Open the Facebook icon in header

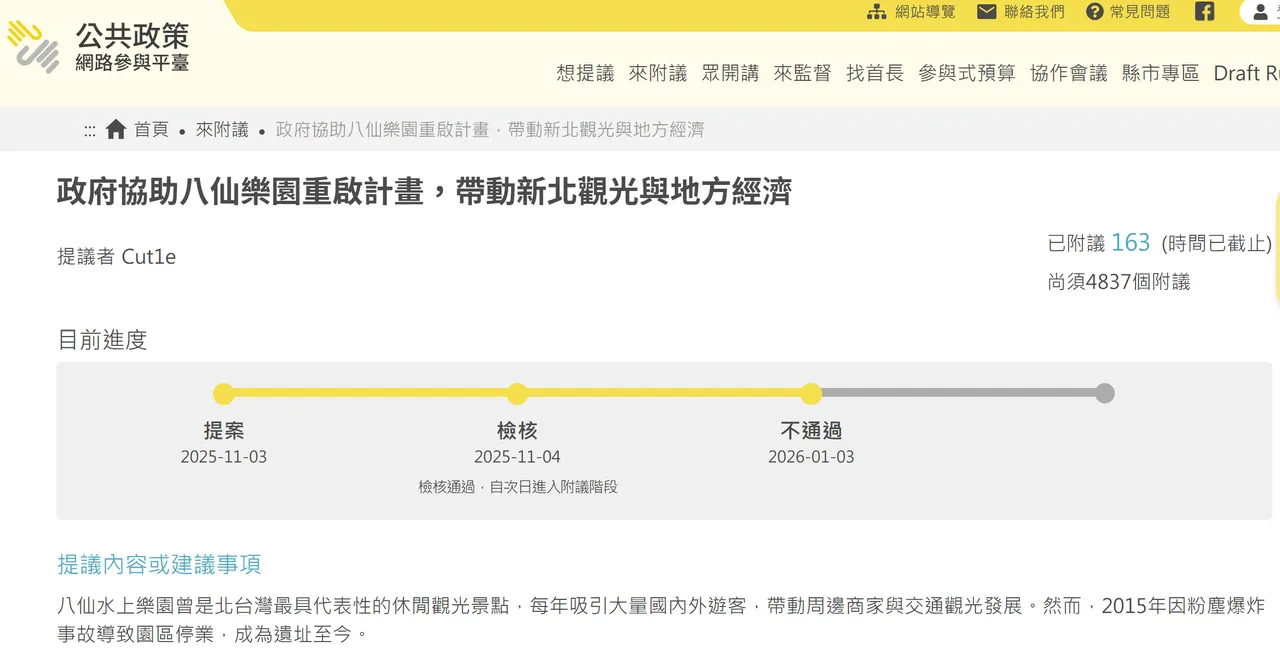click(x=1205, y=12)
